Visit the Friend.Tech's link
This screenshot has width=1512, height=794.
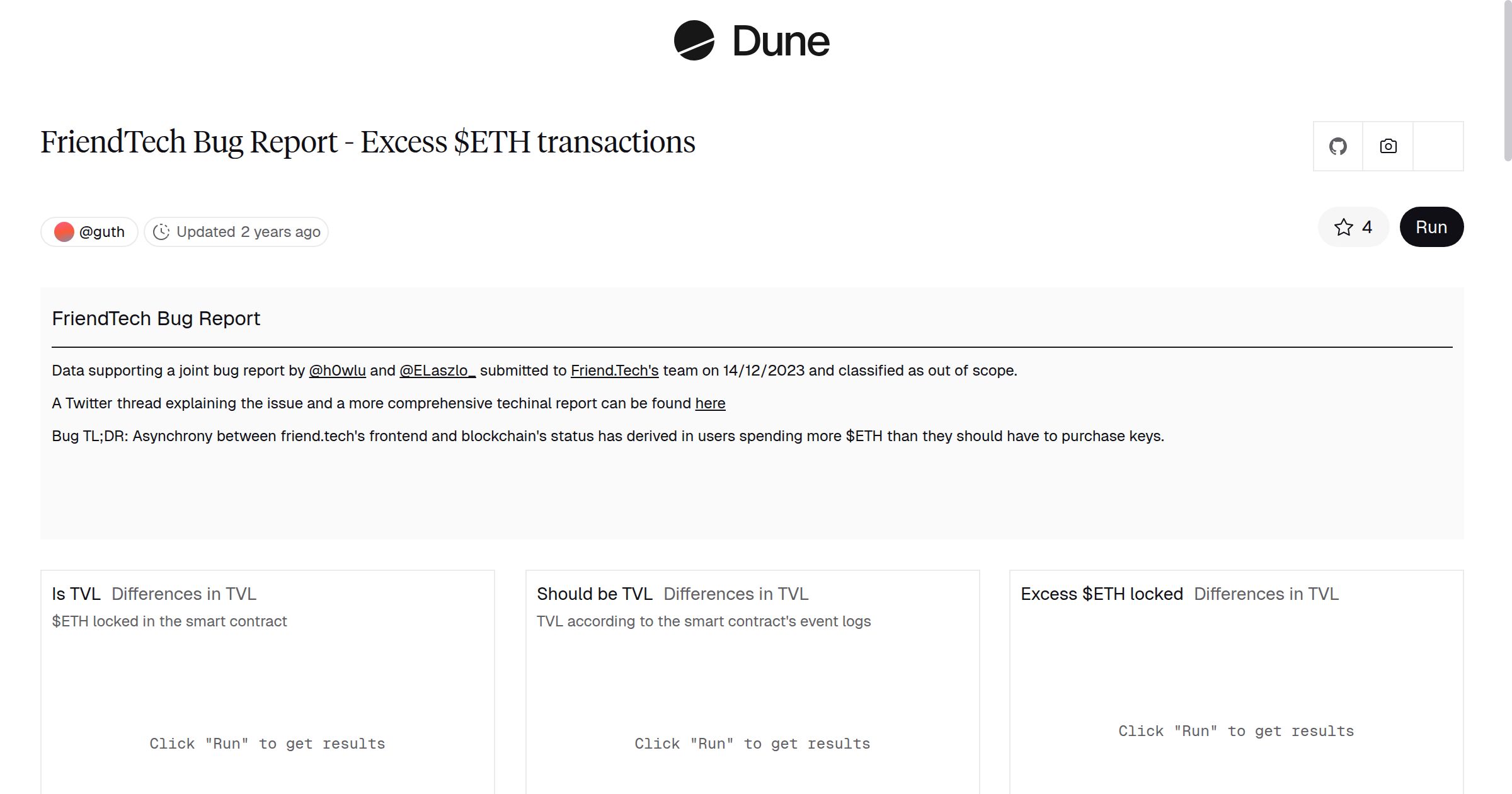click(x=614, y=371)
